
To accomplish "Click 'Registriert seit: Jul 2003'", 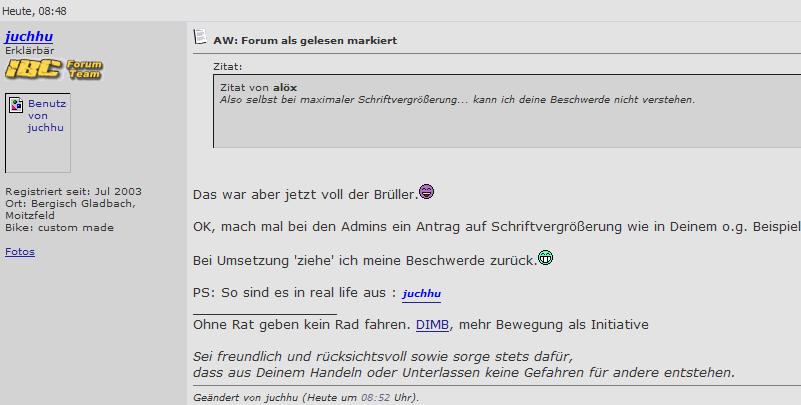I will [x=74, y=192].
